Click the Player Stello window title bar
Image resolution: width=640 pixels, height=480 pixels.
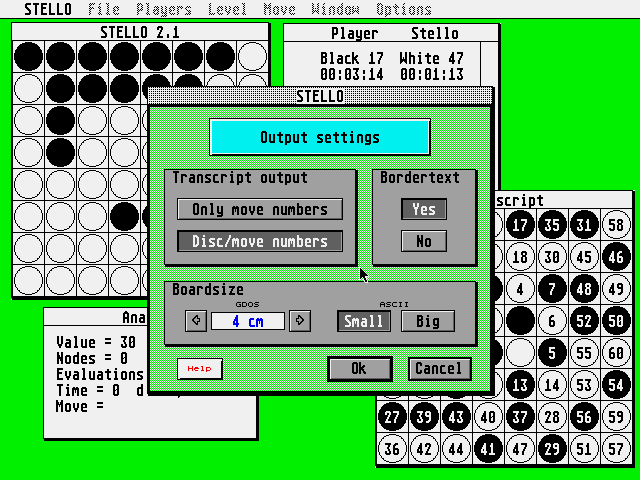point(391,33)
